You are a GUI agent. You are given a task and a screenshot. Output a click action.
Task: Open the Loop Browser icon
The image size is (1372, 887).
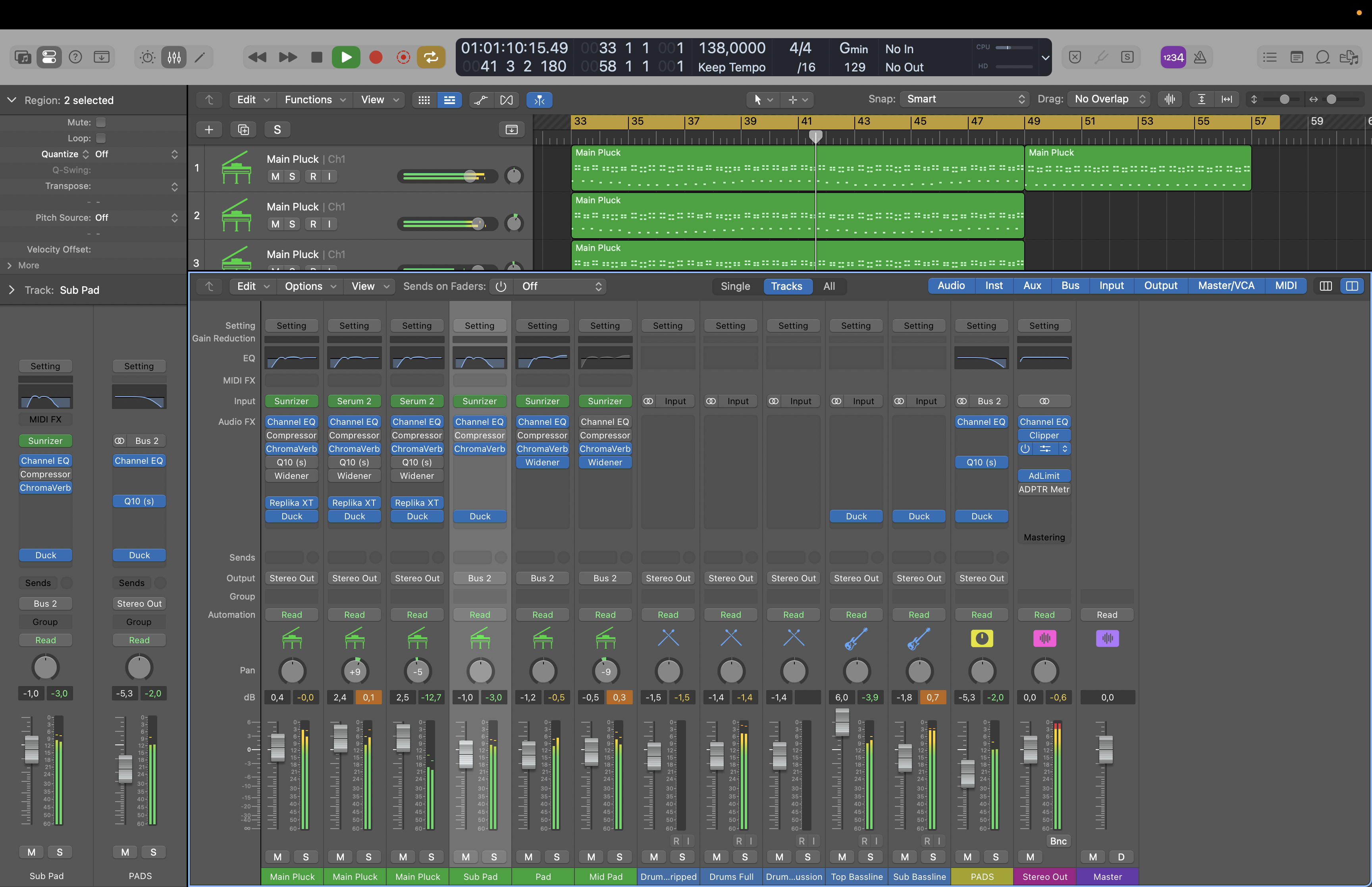[x=1322, y=57]
